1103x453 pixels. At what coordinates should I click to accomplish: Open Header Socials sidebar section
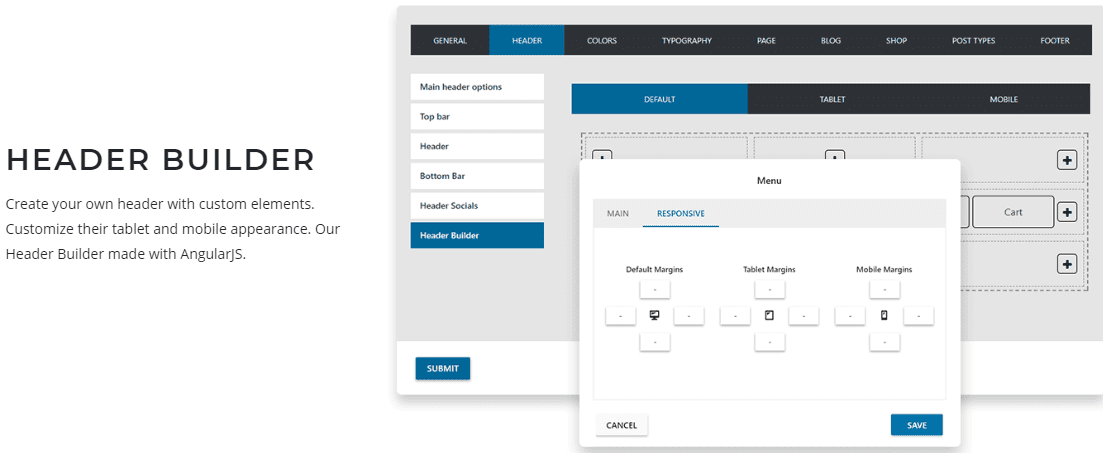tap(478, 205)
